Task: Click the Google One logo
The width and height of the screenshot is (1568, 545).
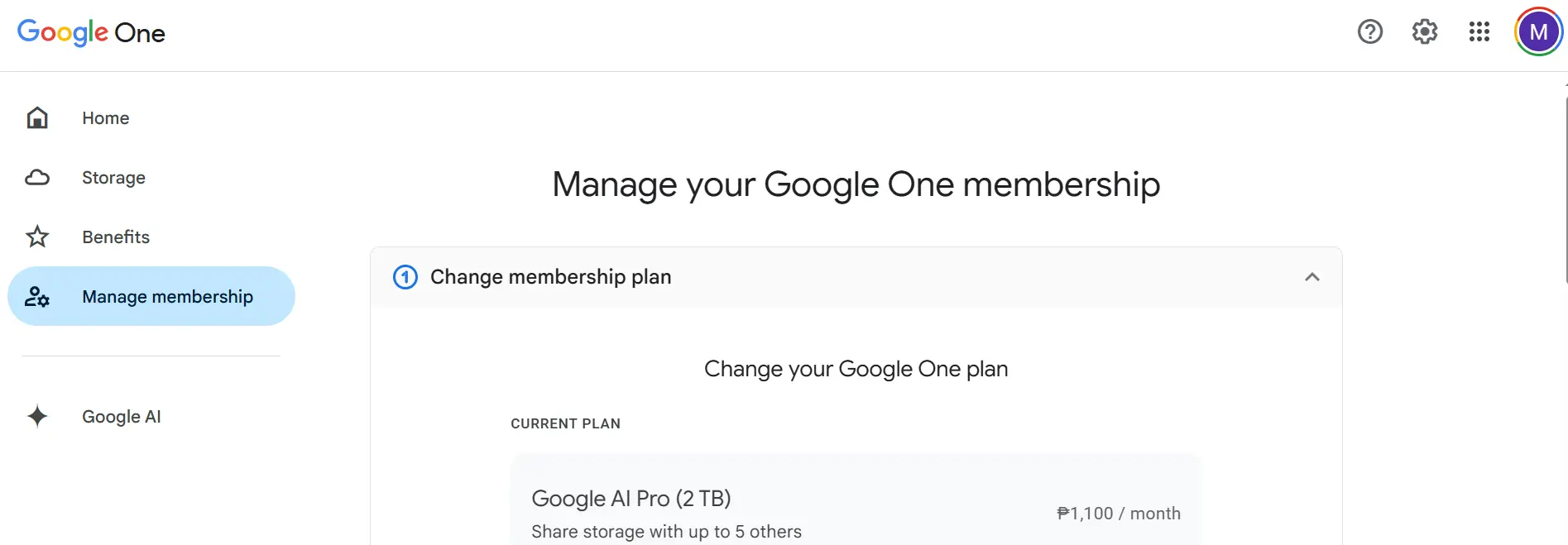Action: coord(91,32)
